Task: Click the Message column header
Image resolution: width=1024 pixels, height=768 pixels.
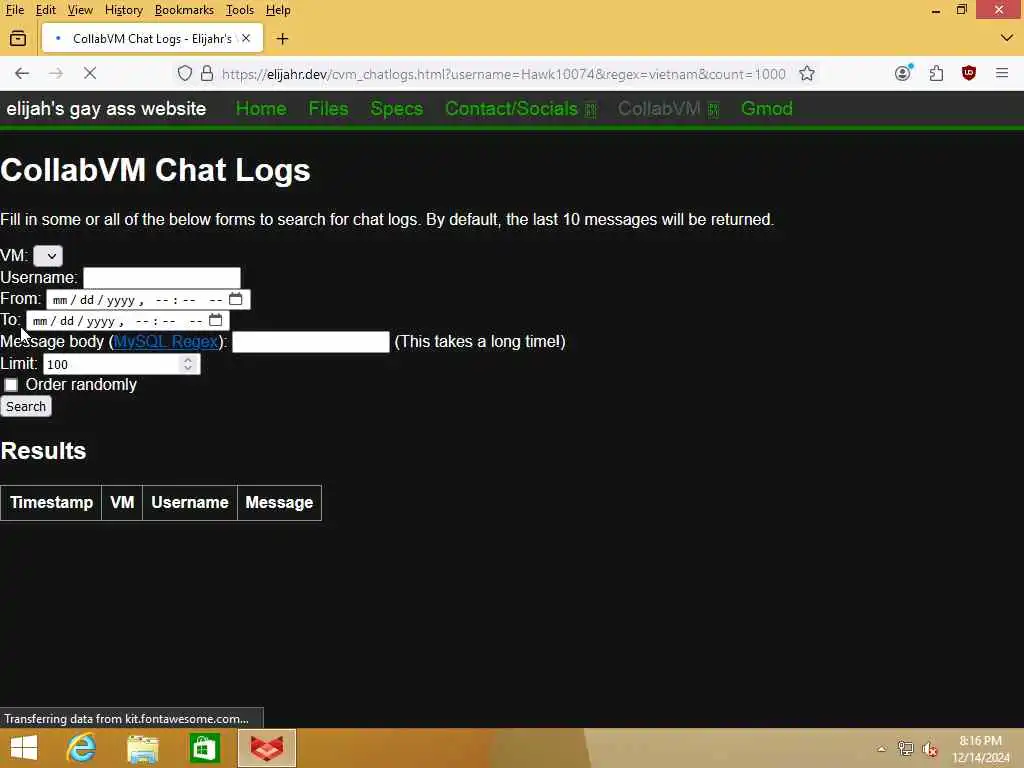Action: click(x=279, y=502)
